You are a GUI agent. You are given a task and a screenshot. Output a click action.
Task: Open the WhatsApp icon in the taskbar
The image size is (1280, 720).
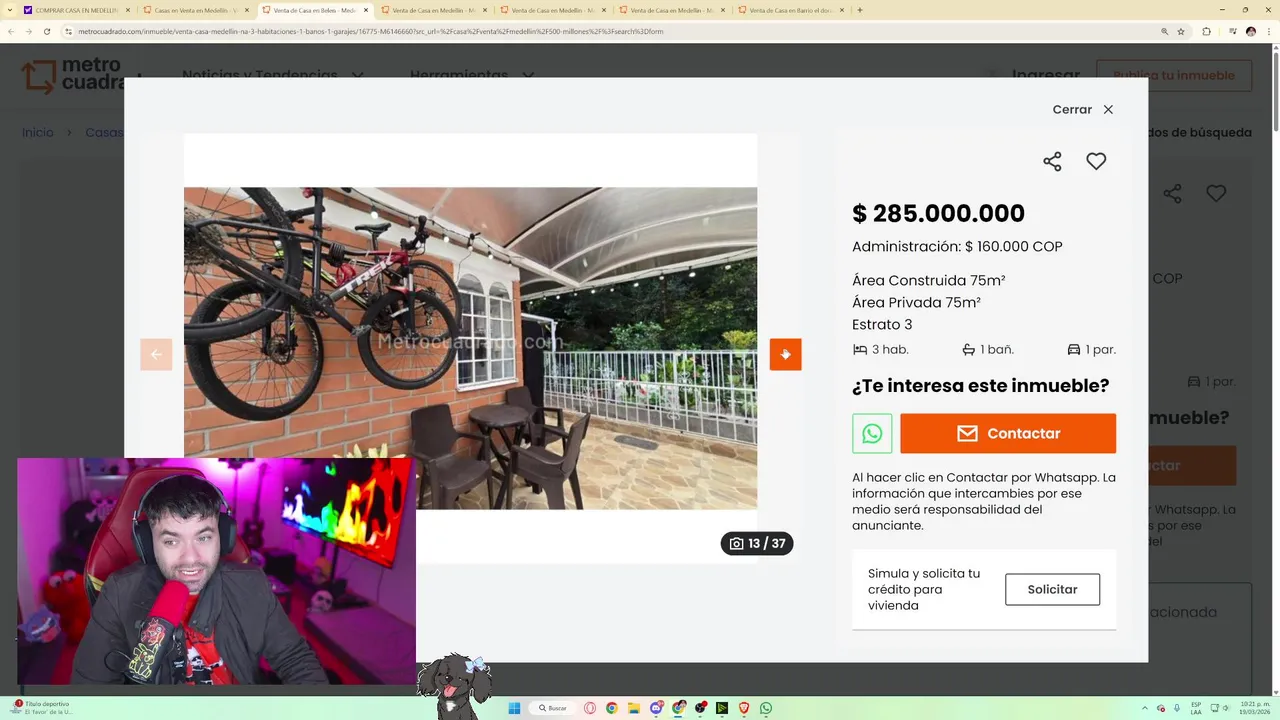click(x=766, y=708)
